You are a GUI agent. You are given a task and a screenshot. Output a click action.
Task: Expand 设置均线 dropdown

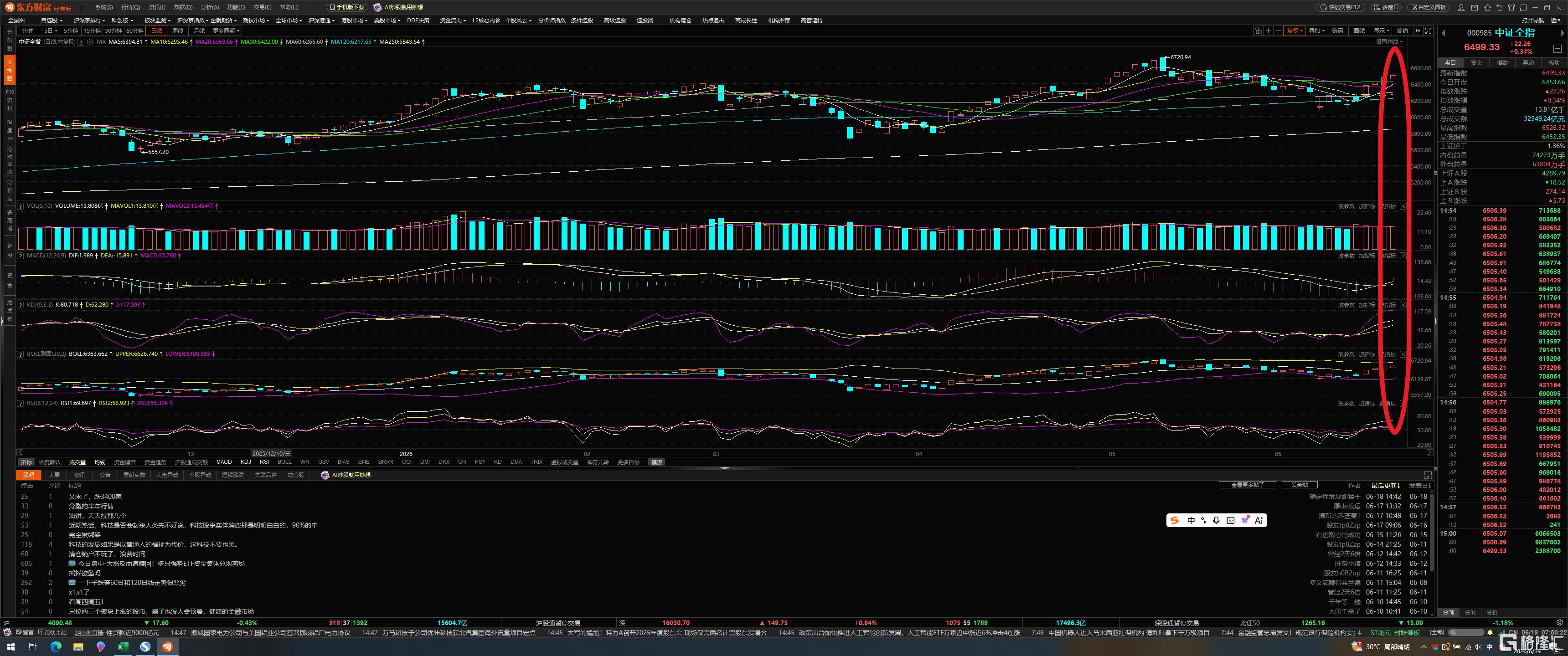point(1390,42)
